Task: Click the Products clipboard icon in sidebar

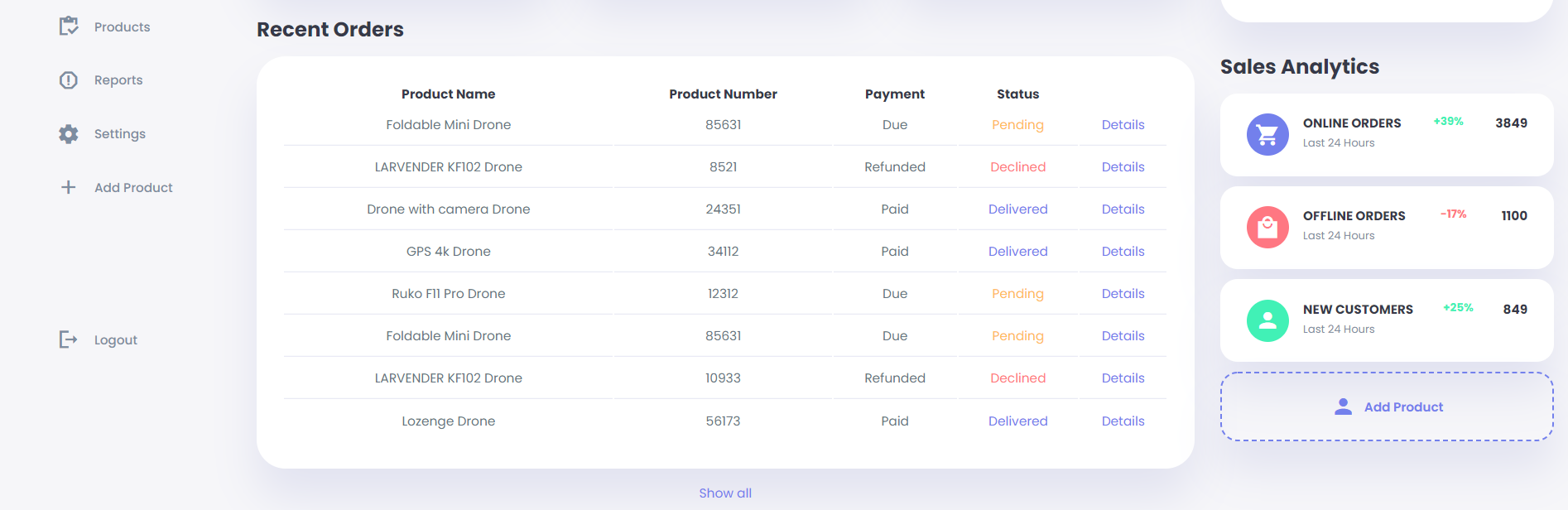Action: [x=69, y=26]
